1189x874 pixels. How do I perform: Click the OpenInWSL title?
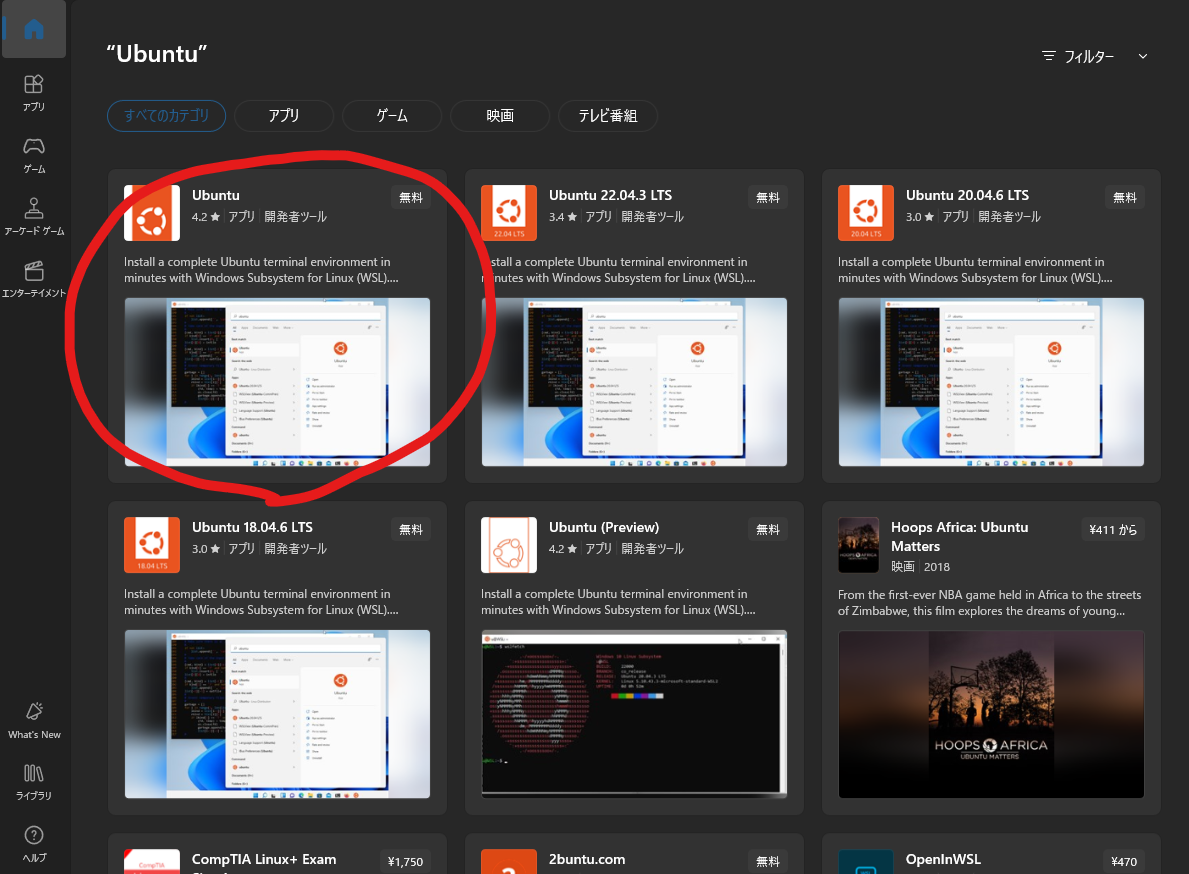[943, 860]
